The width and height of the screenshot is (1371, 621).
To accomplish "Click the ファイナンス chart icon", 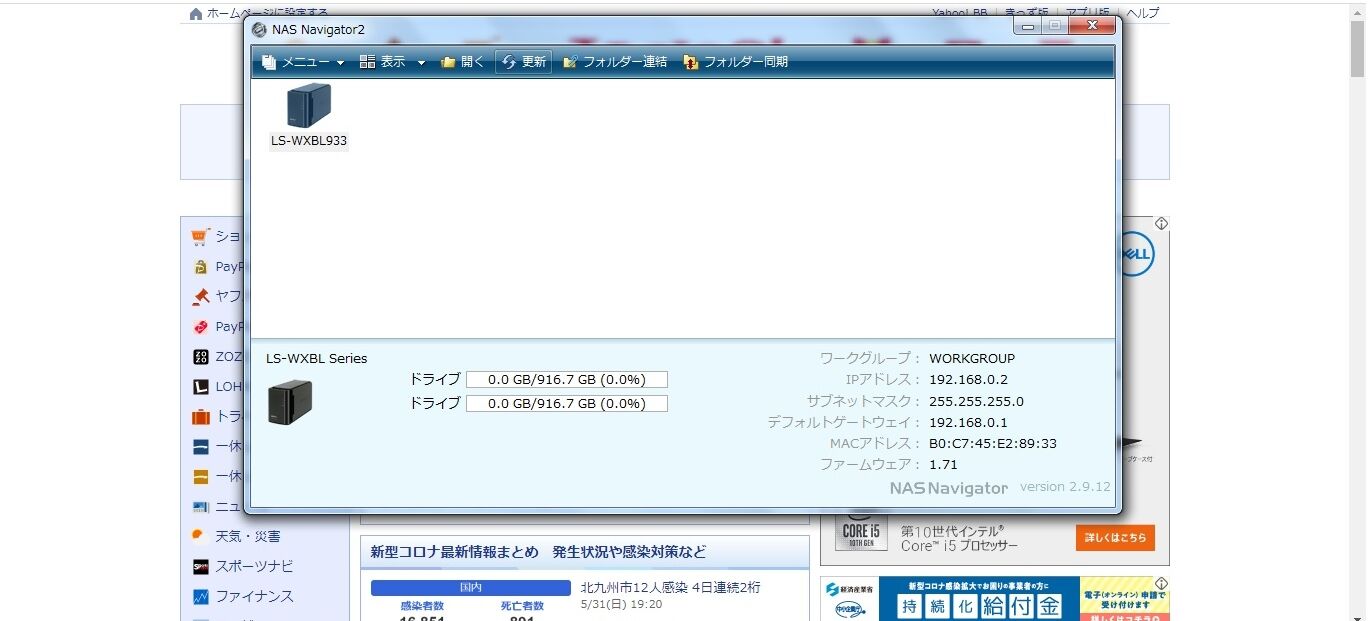I will (x=200, y=597).
